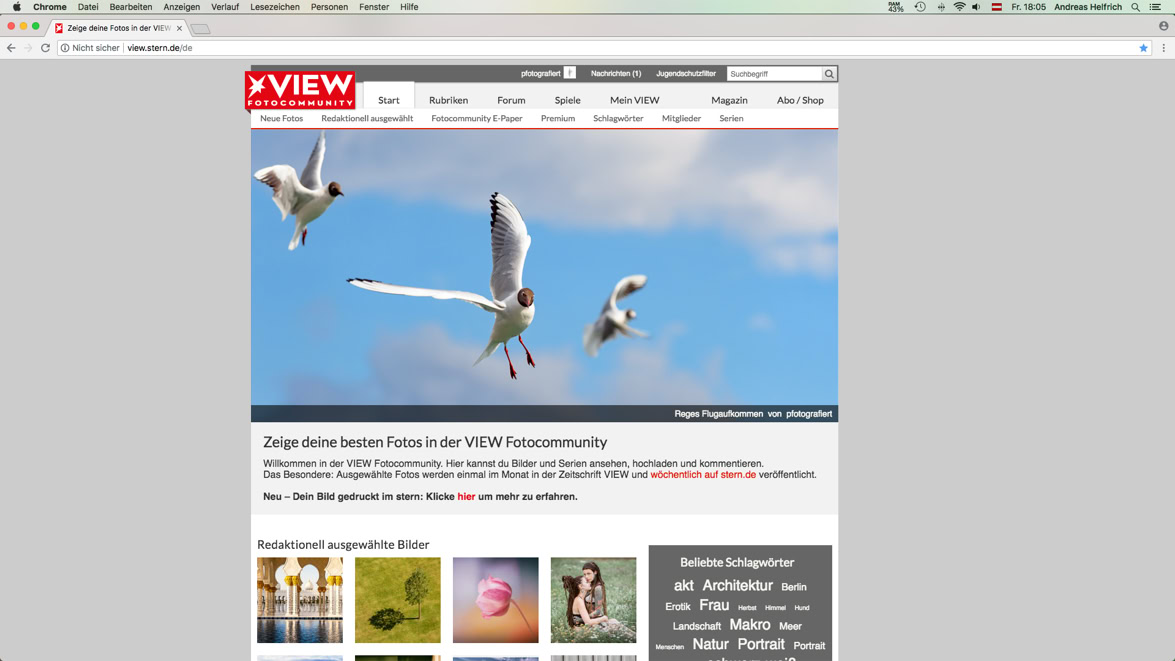Viewport: 1175px width, 661px height.
Task: Click the Frau tag
Action: [x=714, y=605]
